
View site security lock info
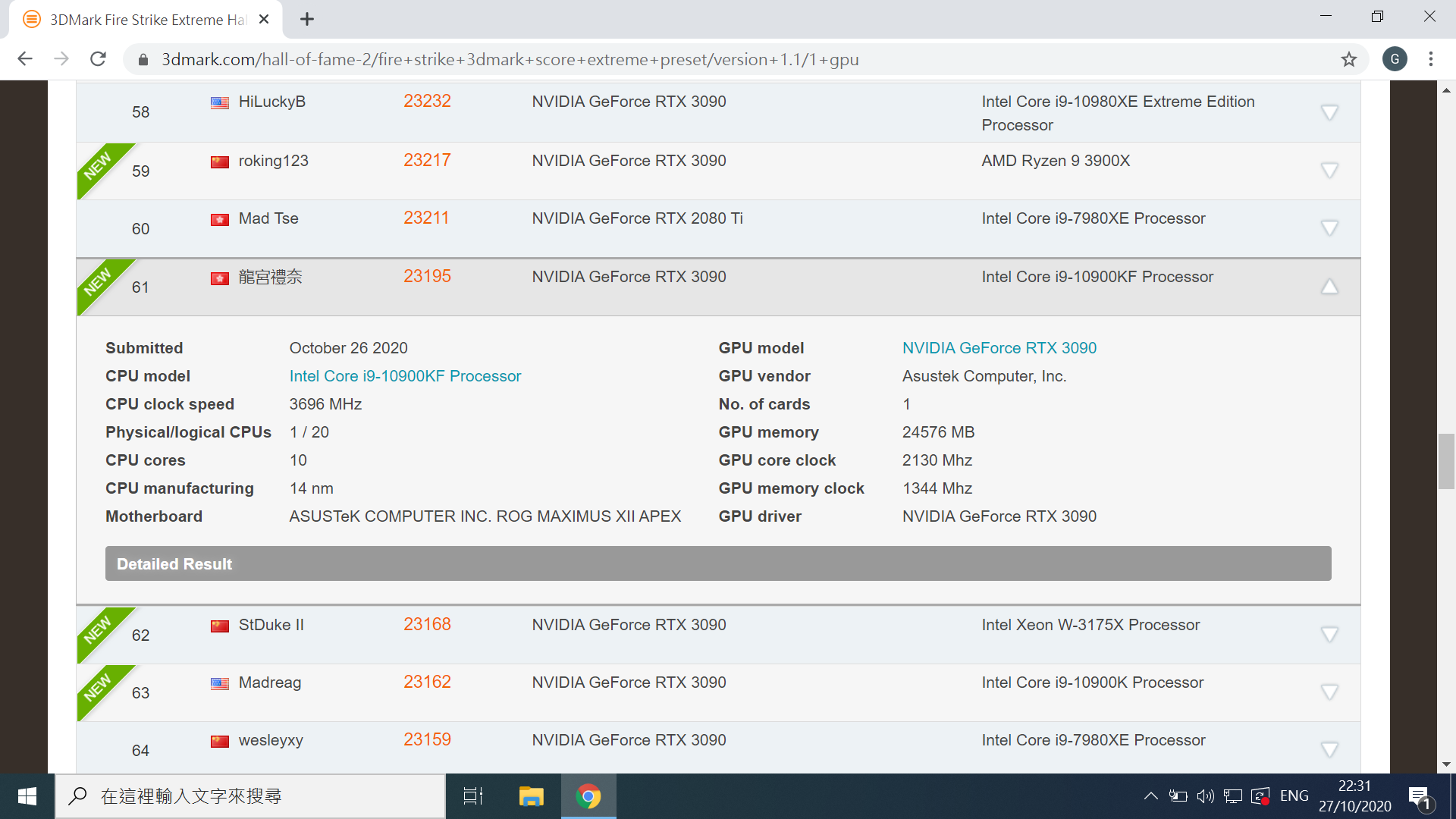(142, 59)
